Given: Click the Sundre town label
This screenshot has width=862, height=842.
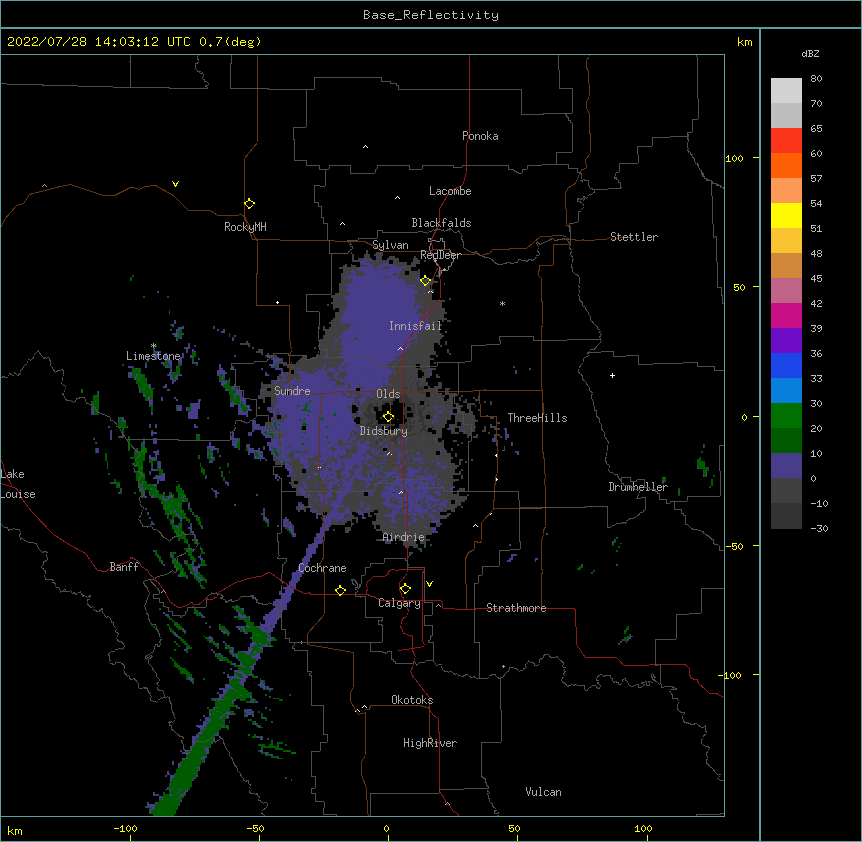Looking at the screenshot, I should [292, 391].
